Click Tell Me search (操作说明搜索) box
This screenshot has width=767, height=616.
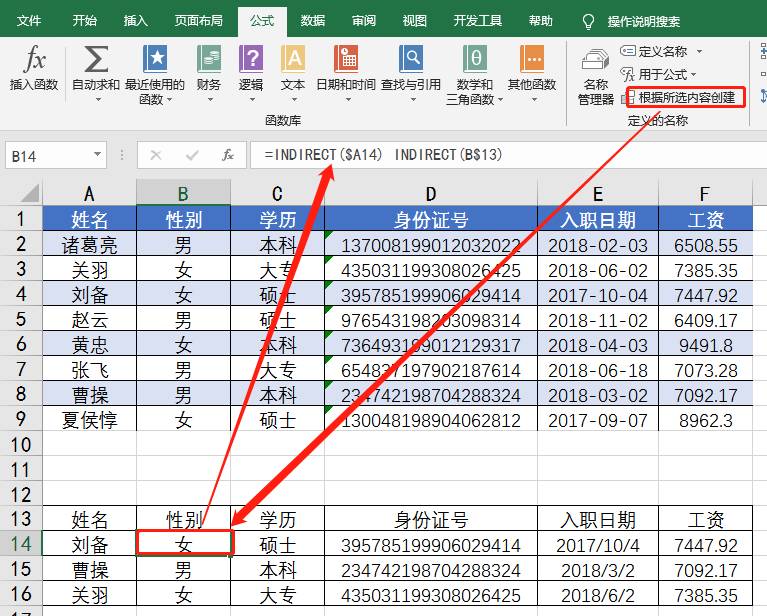[643, 21]
